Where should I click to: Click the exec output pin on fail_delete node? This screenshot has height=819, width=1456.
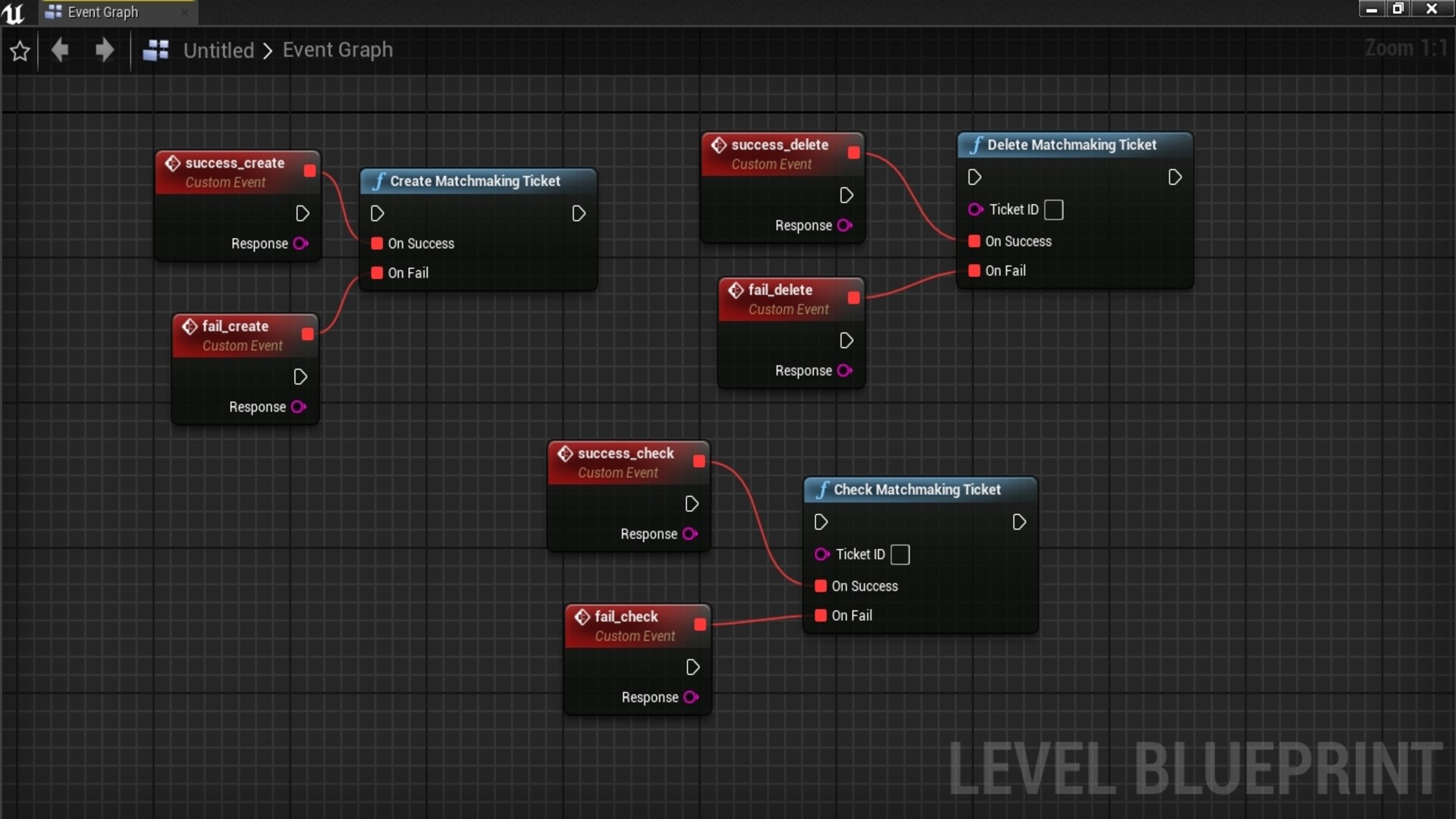click(846, 340)
